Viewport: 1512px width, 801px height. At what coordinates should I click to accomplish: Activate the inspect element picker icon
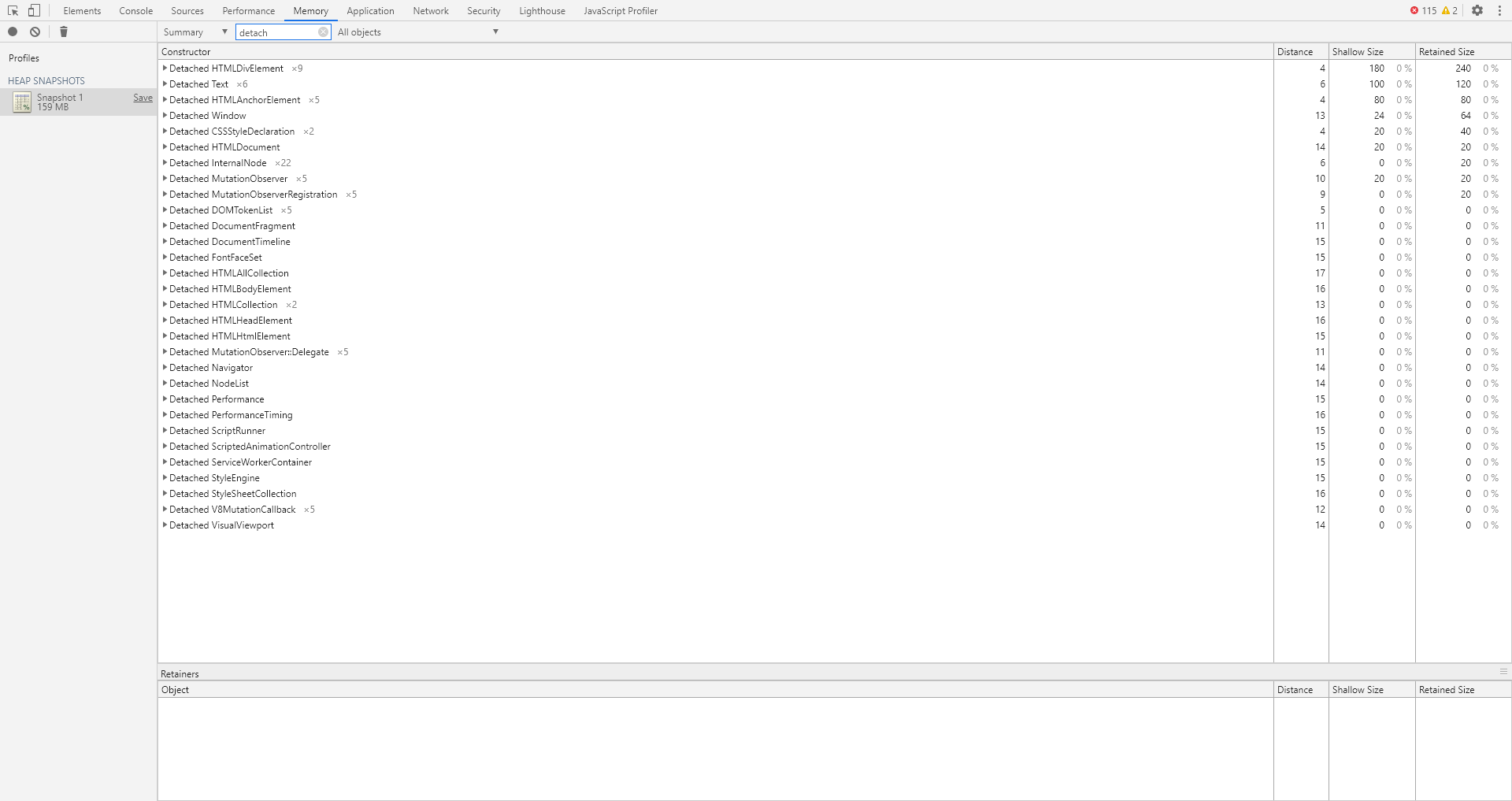pos(13,11)
